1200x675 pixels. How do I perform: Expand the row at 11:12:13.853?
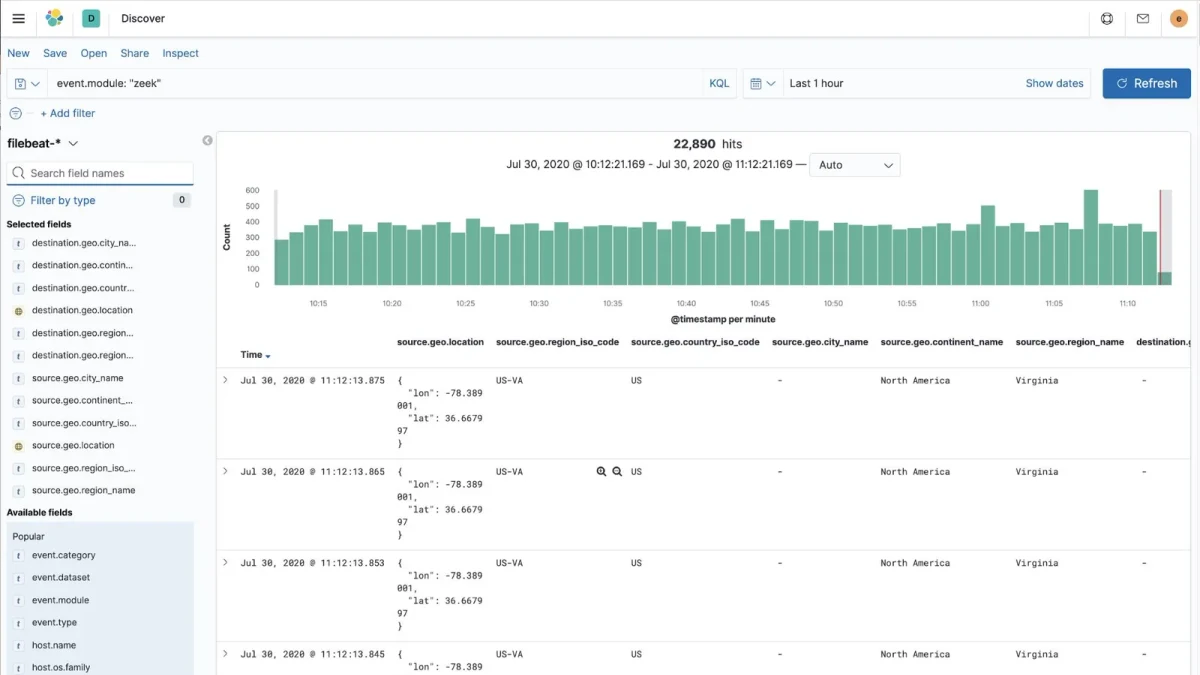click(x=225, y=562)
